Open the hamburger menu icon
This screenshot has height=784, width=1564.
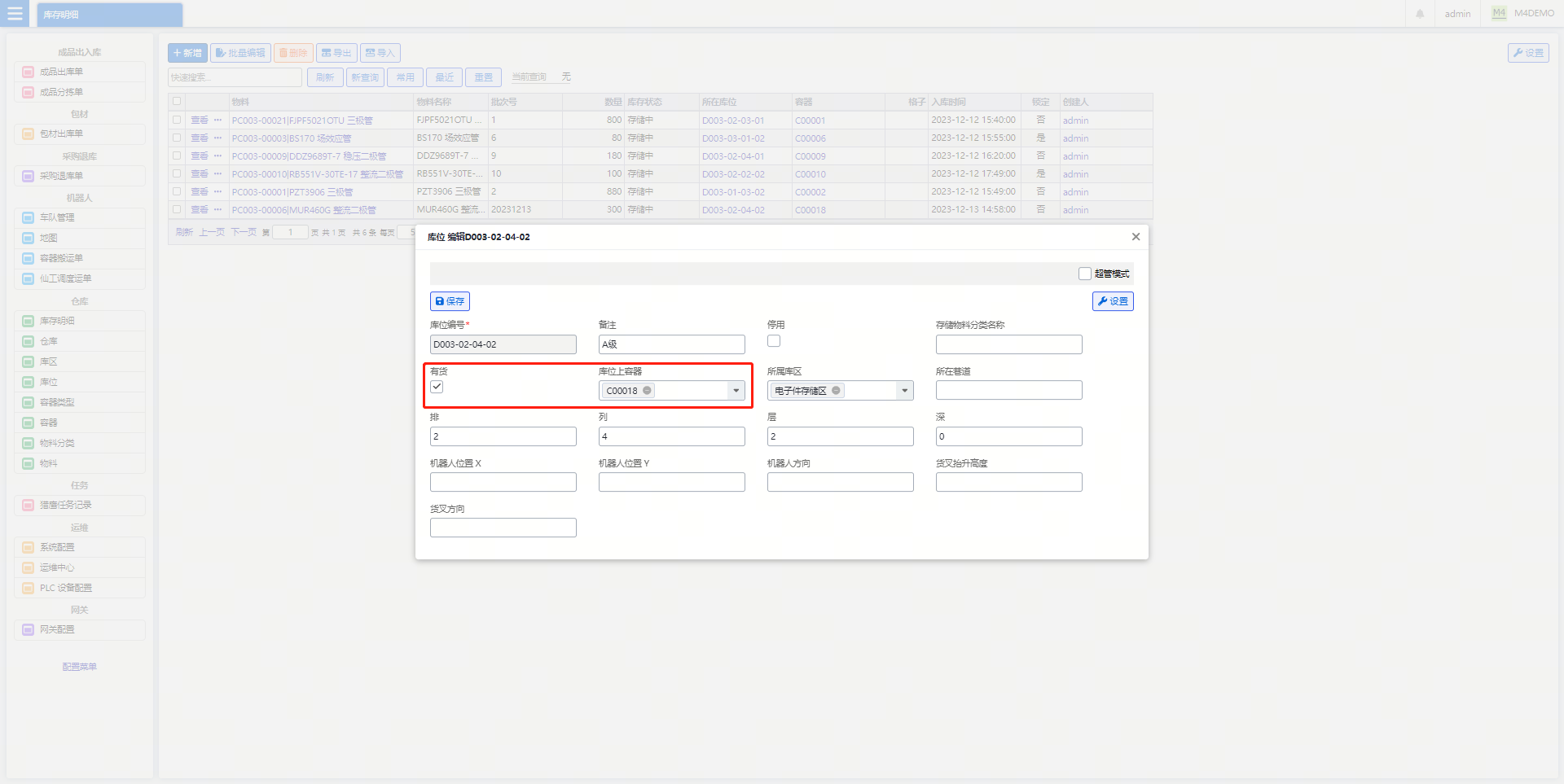tap(15, 14)
